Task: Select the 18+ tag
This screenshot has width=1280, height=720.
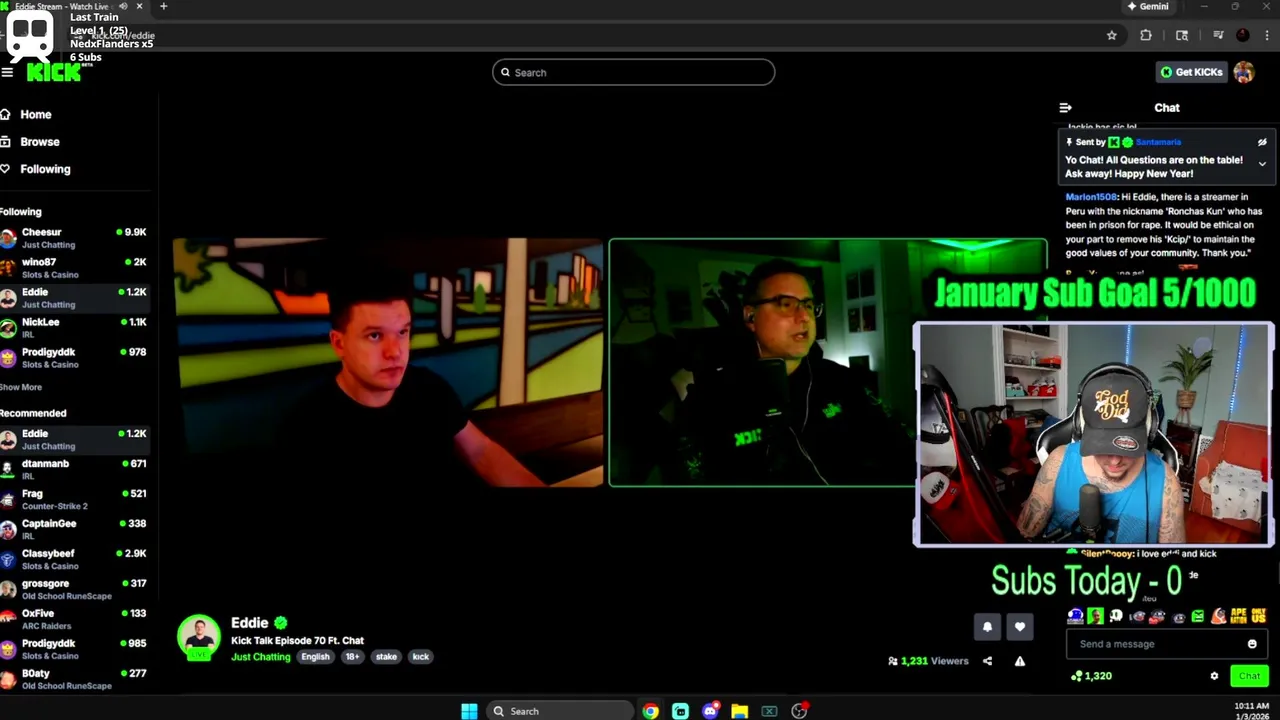Action: [352, 657]
